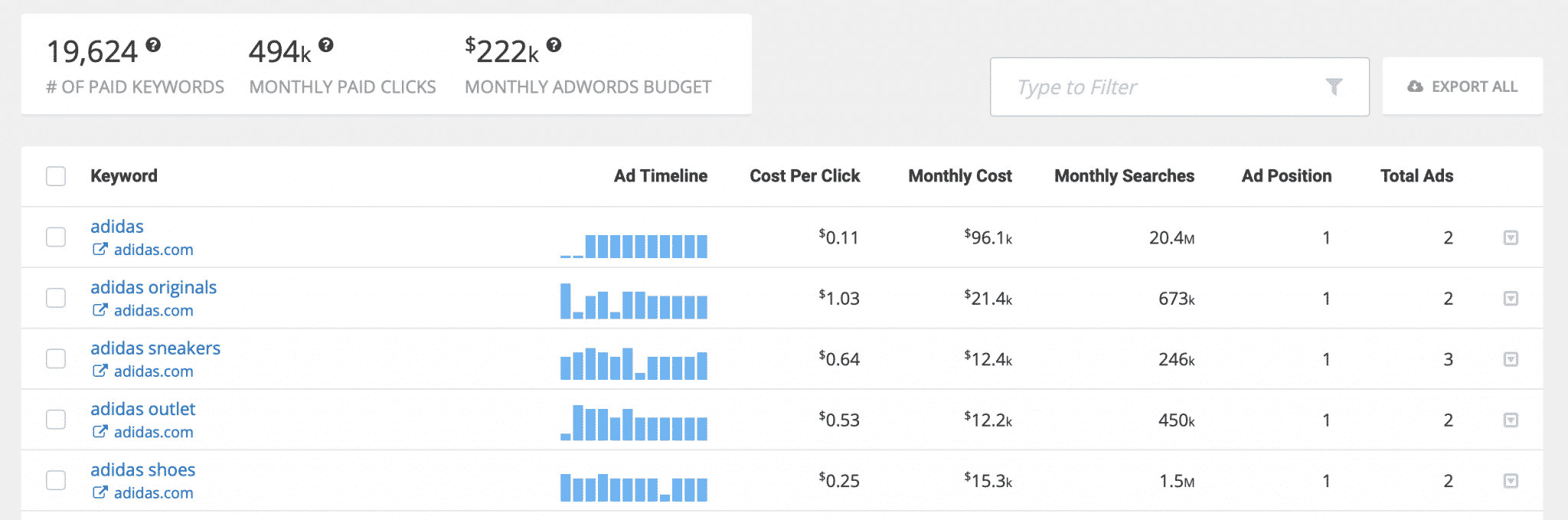Viewport: 1568px width, 520px height.
Task: Click the ad timeline chart for adidas originals
Action: point(634,301)
